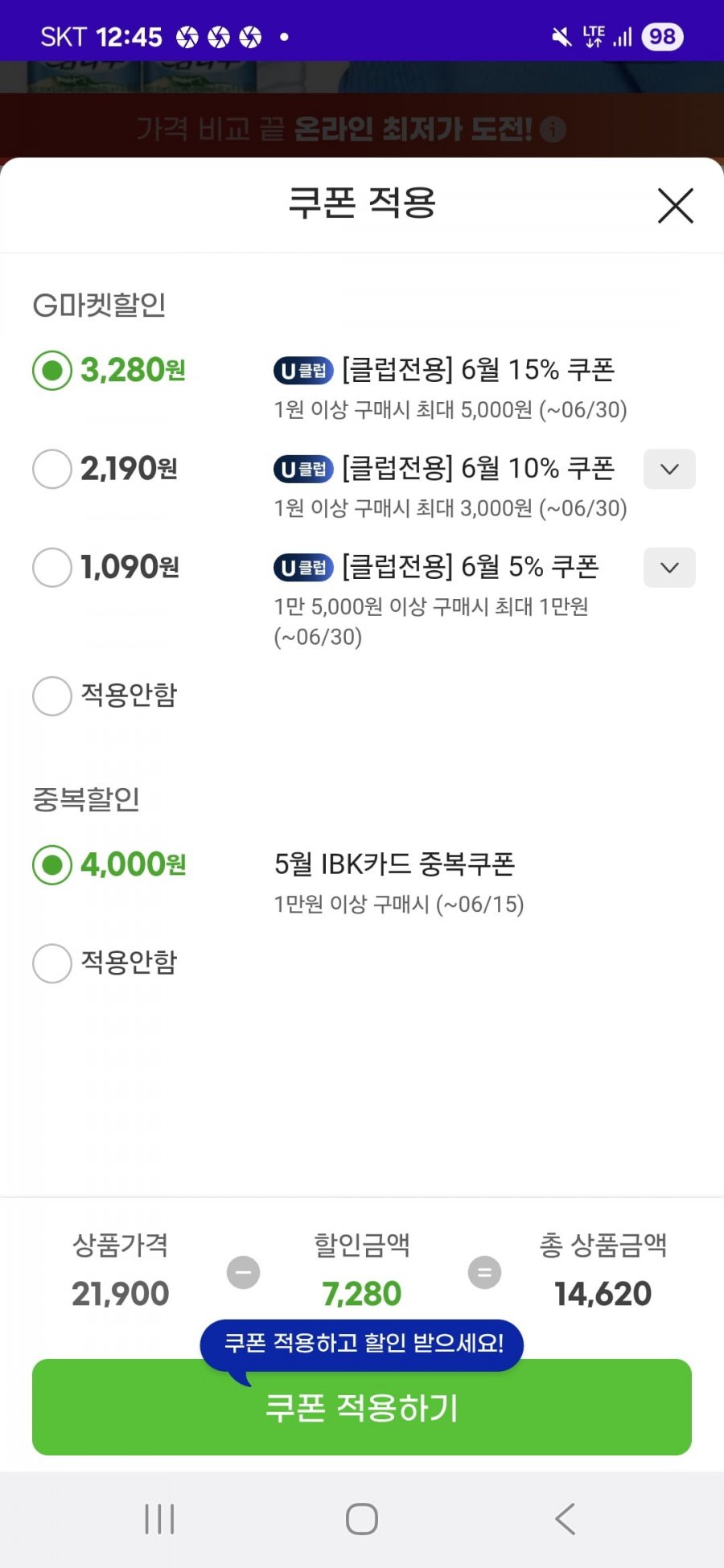
Task: Expand the 6월 5% 쿠폰 details chevron
Action: 669,568
